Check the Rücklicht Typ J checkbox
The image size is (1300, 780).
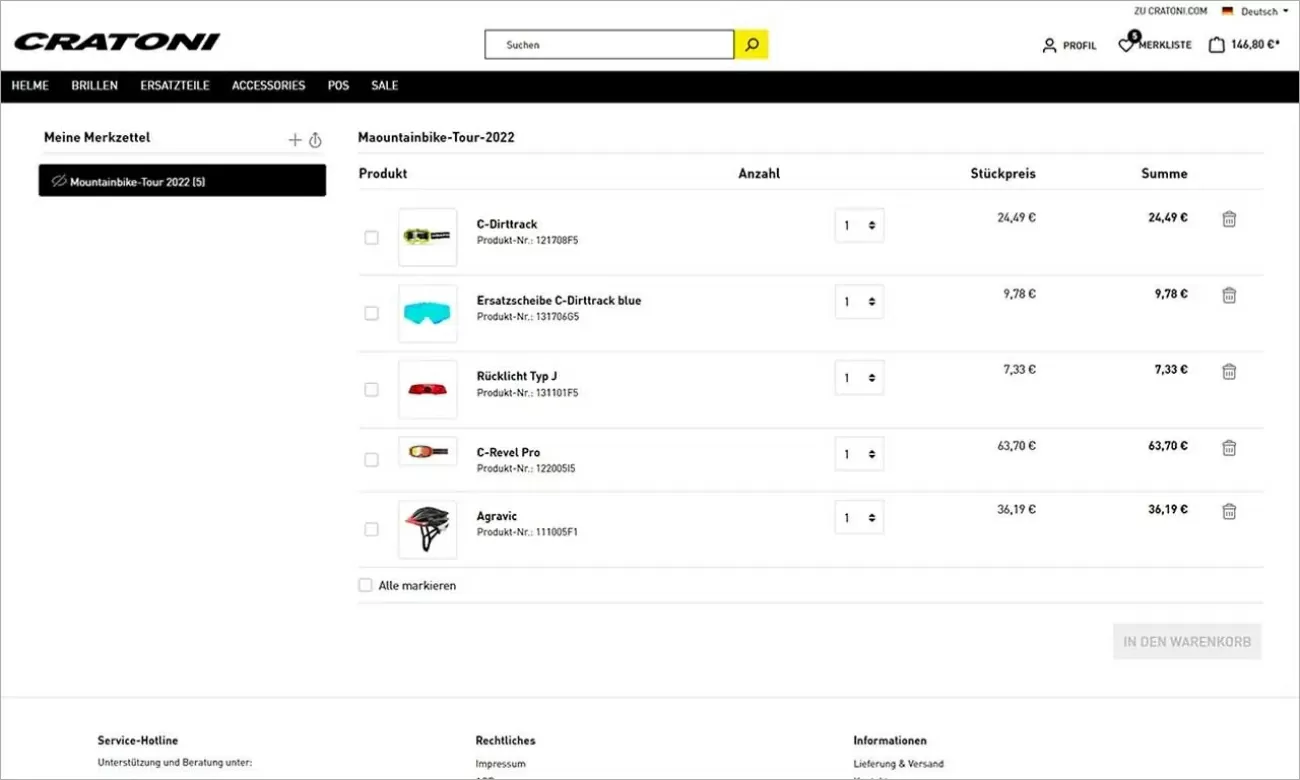coord(371,389)
